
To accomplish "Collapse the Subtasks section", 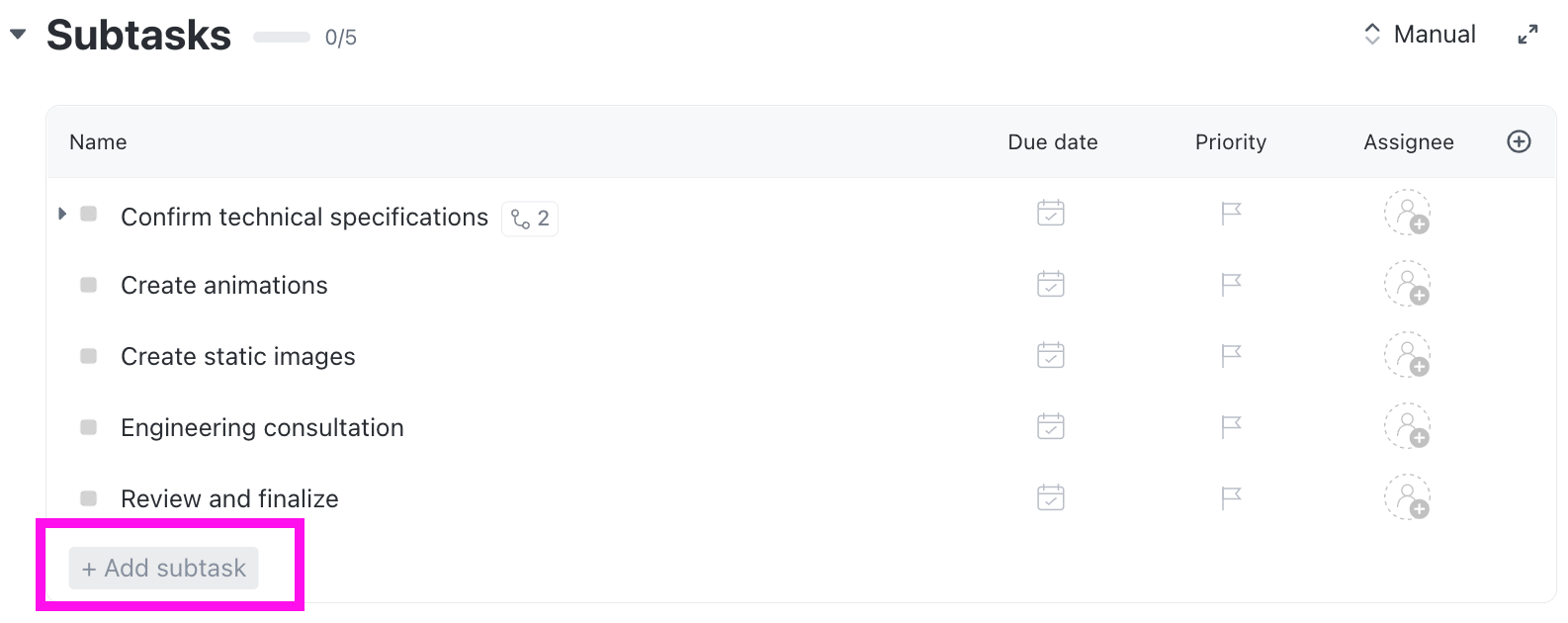I will (x=18, y=35).
